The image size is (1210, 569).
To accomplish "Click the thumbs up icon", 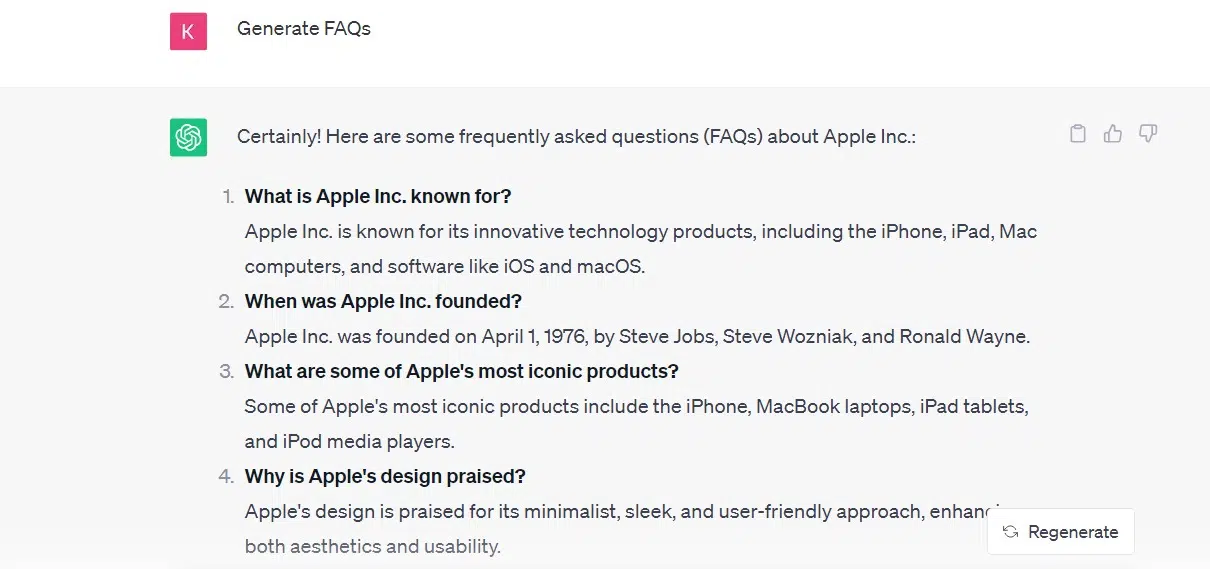I will click(x=1112, y=134).
